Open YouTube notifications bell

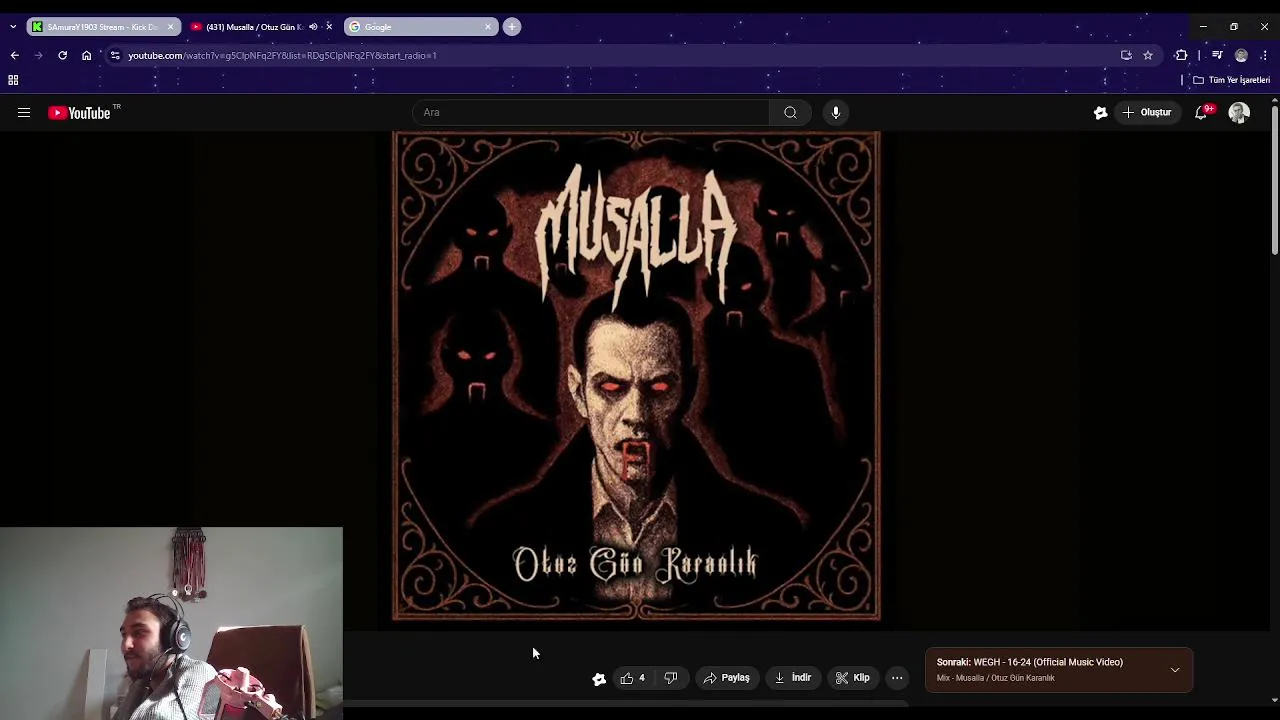click(x=1201, y=113)
